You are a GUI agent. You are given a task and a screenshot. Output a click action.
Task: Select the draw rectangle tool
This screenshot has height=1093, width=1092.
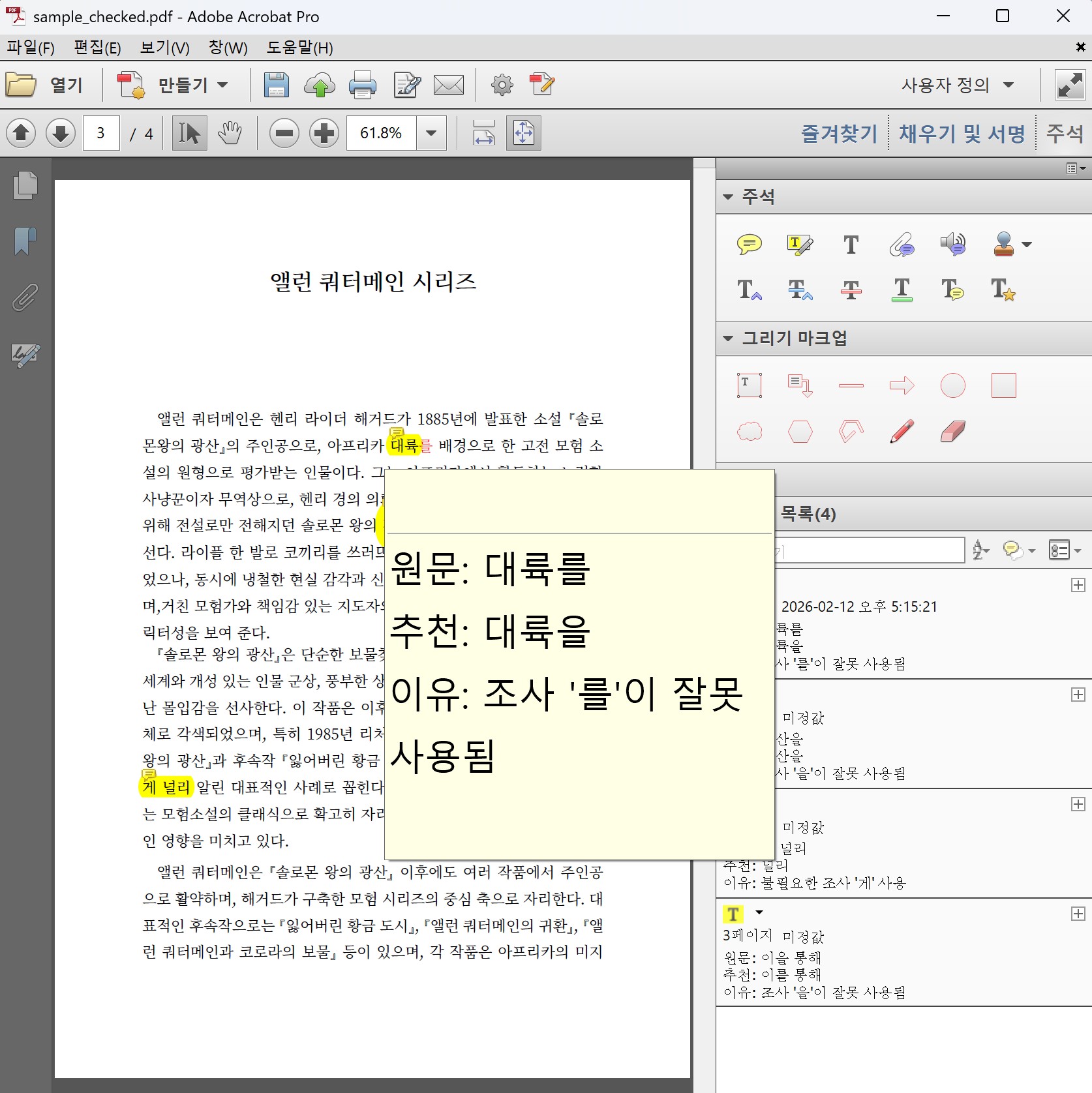click(x=1004, y=385)
